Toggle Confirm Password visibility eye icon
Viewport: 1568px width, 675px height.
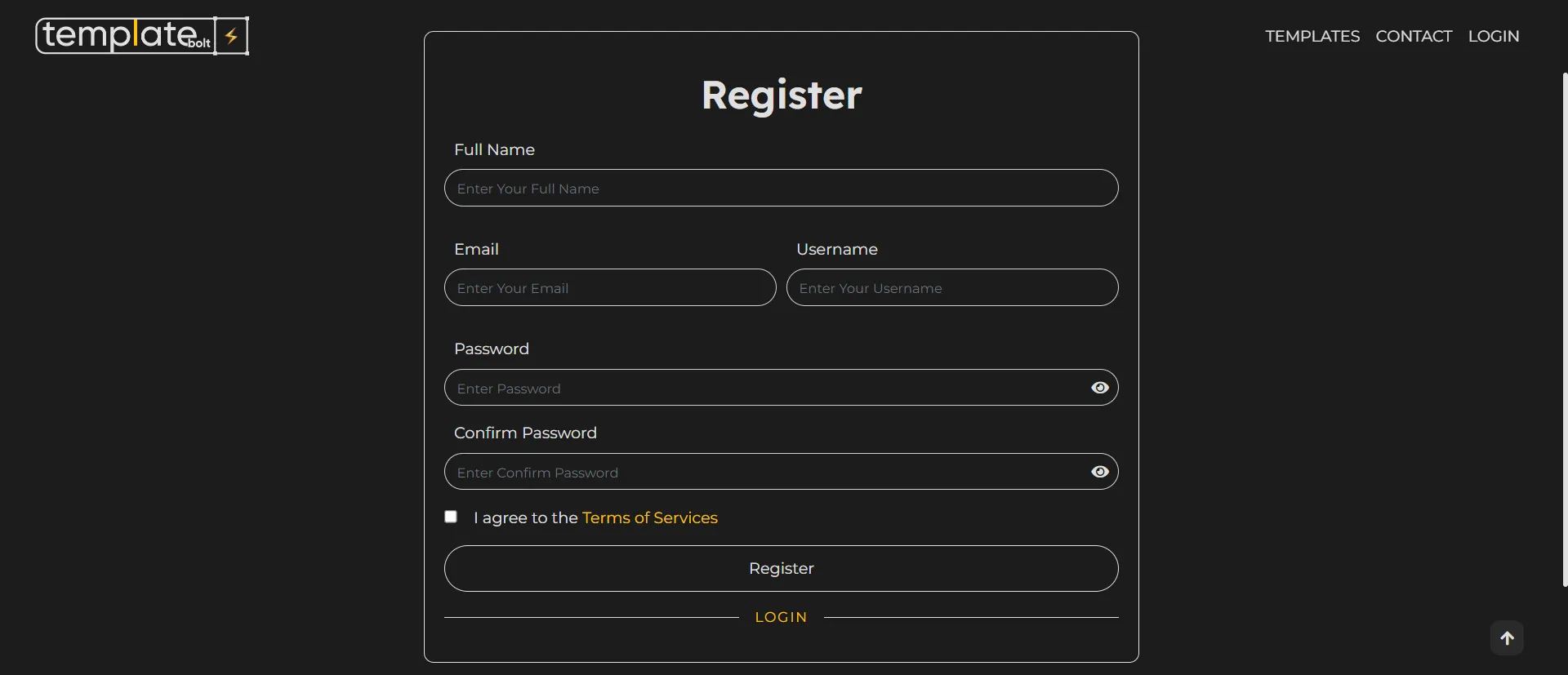(1100, 472)
